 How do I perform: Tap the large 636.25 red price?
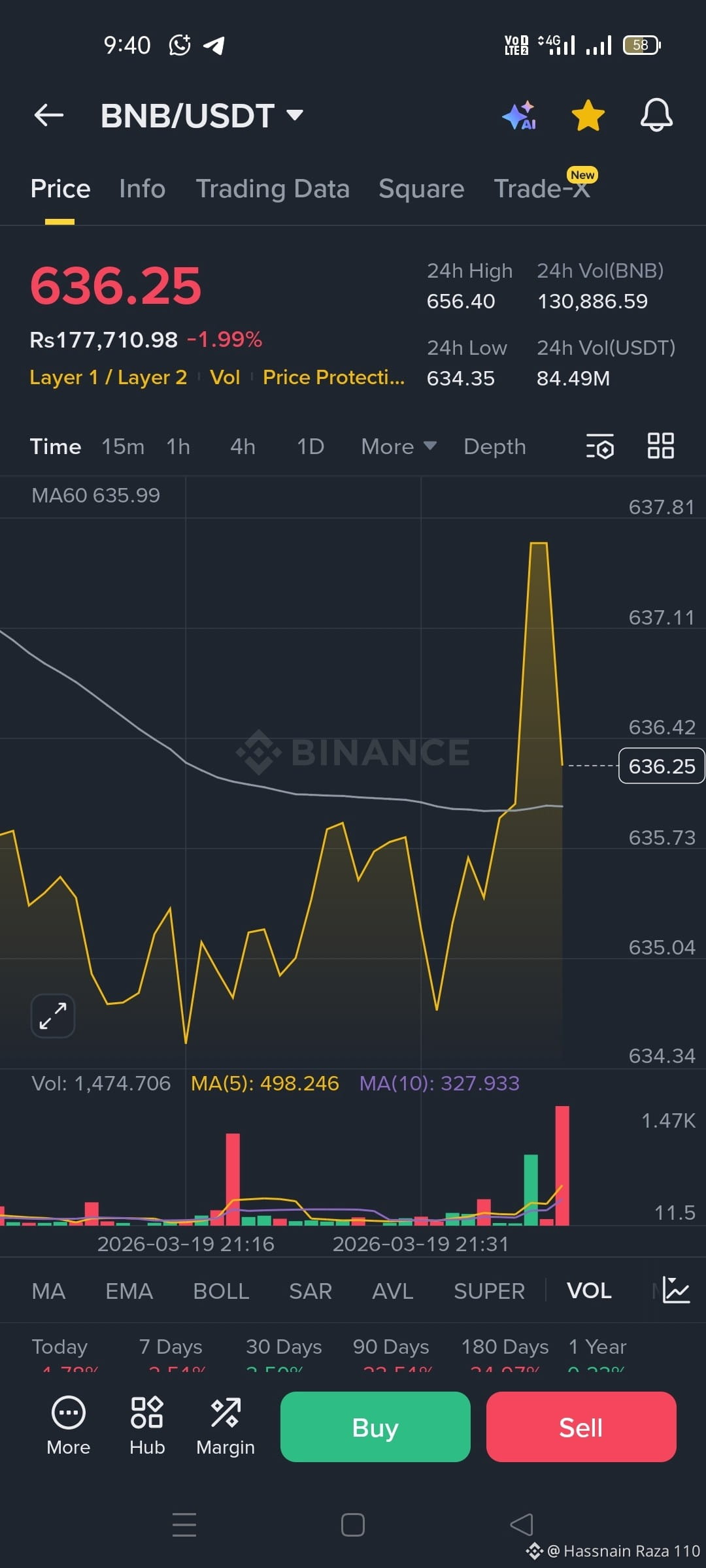(x=116, y=286)
